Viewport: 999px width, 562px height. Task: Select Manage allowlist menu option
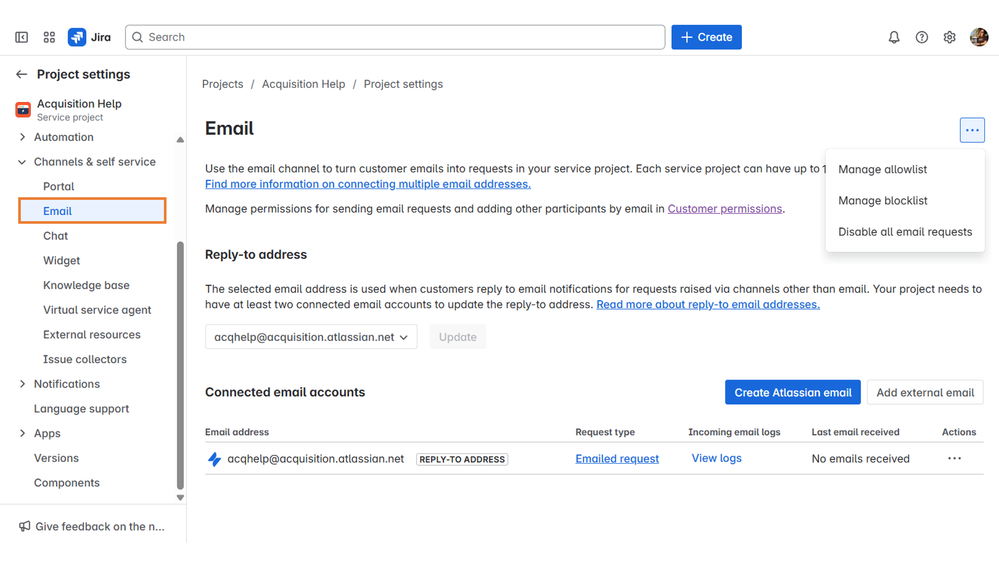click(x=882, y=169)
